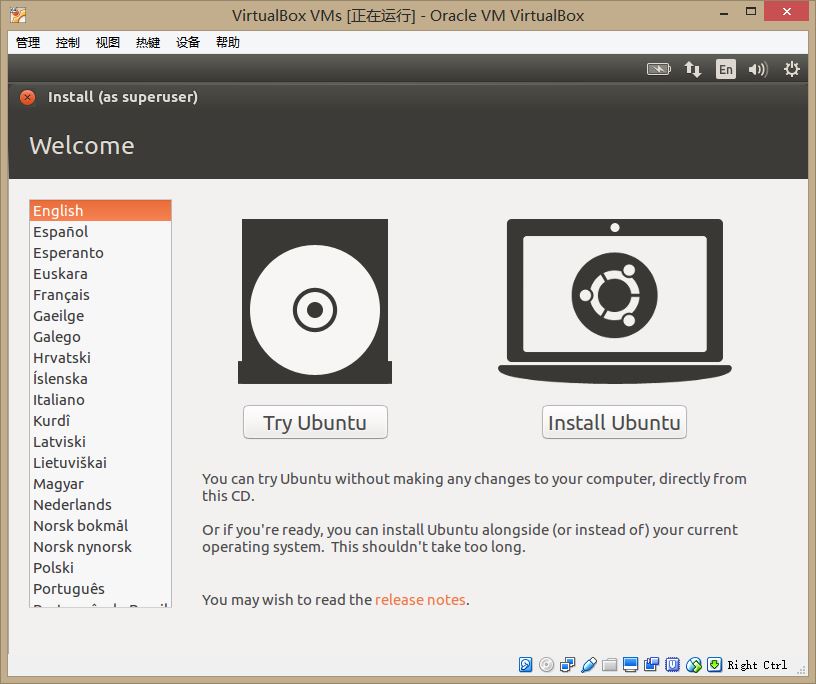Open the 视图 menu
The height and width of the screenshot is (684, 816).
pyautogui.click(x=108, y=42)
